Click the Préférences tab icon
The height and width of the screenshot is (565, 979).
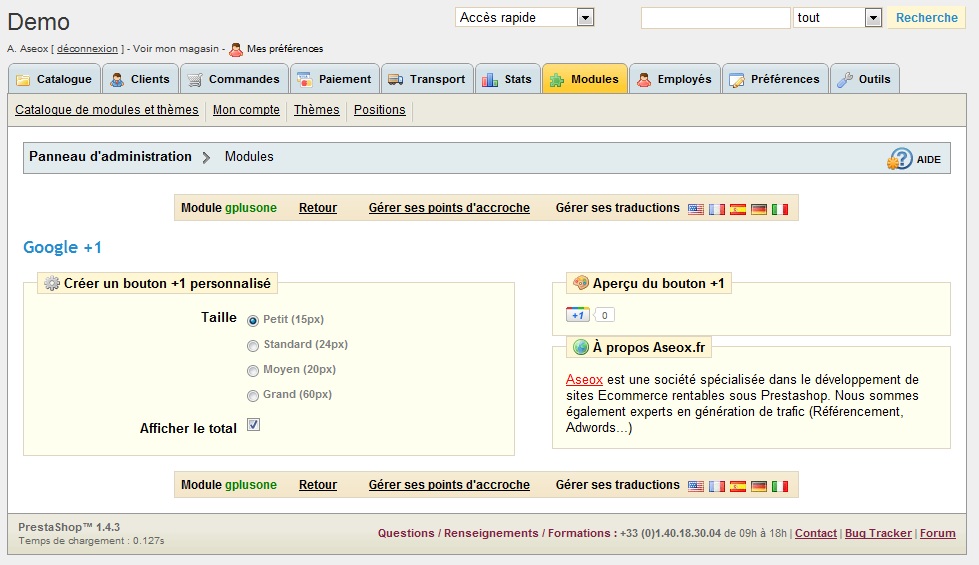point(737,80)
